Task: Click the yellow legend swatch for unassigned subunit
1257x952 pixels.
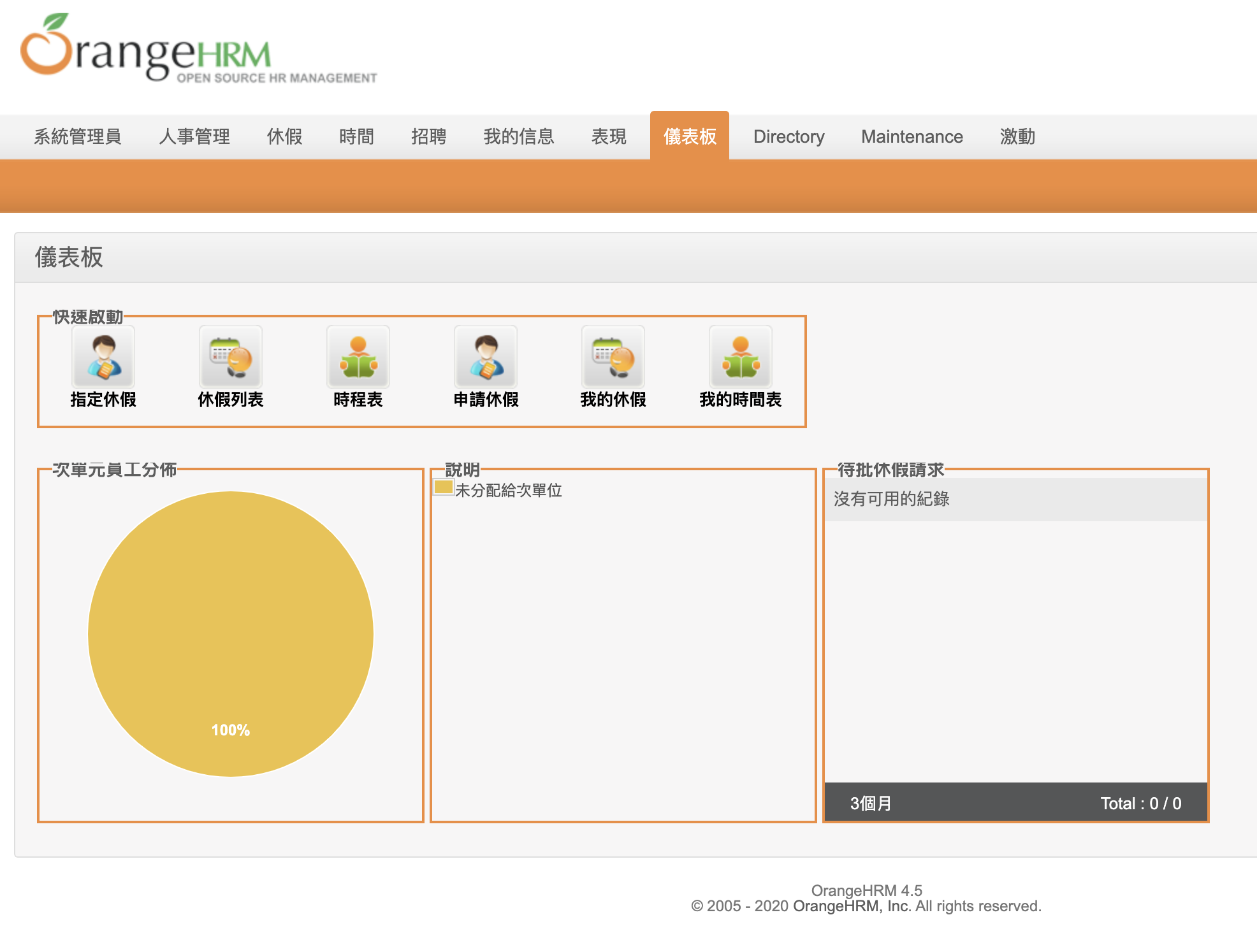Action: tap(443, 487)
